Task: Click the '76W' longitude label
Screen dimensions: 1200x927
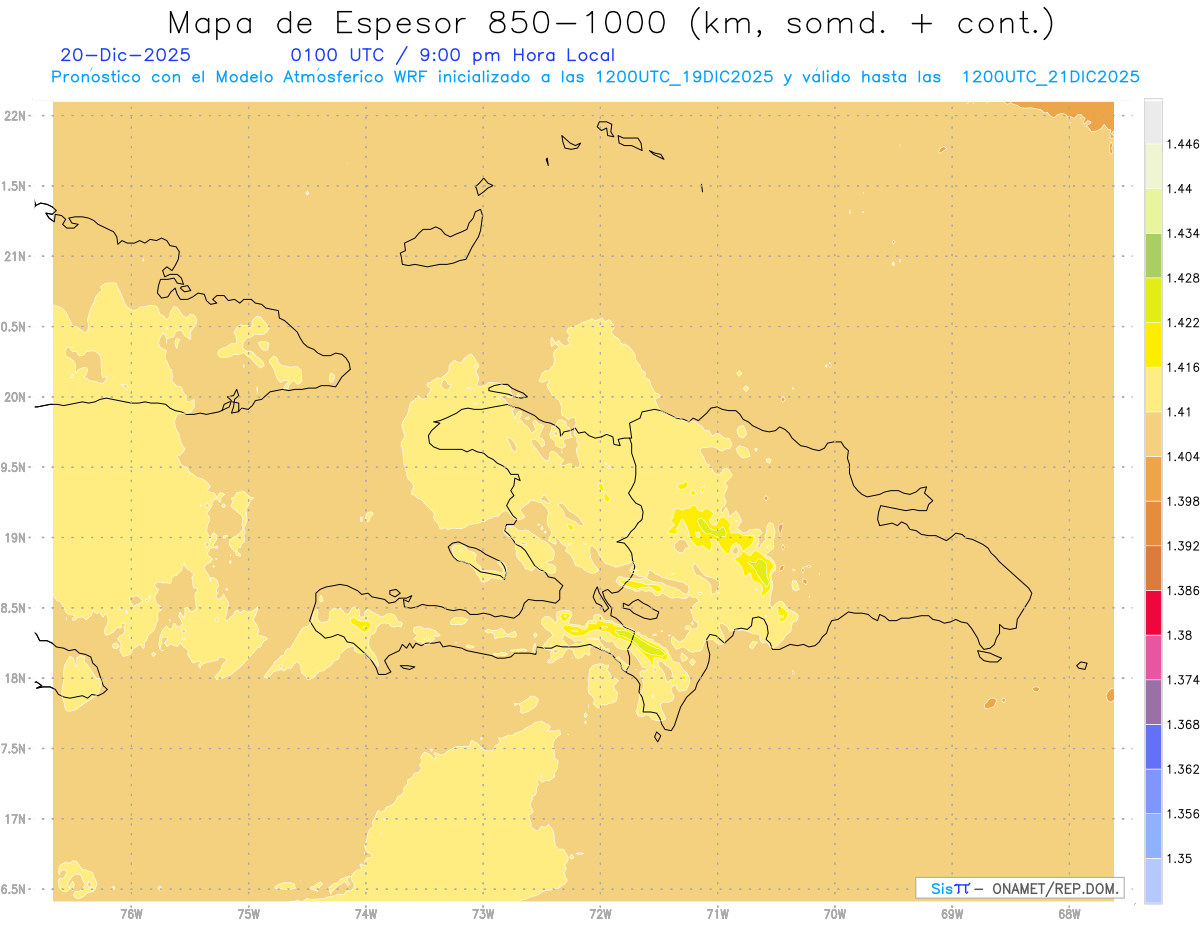Action: click(131, 914)
